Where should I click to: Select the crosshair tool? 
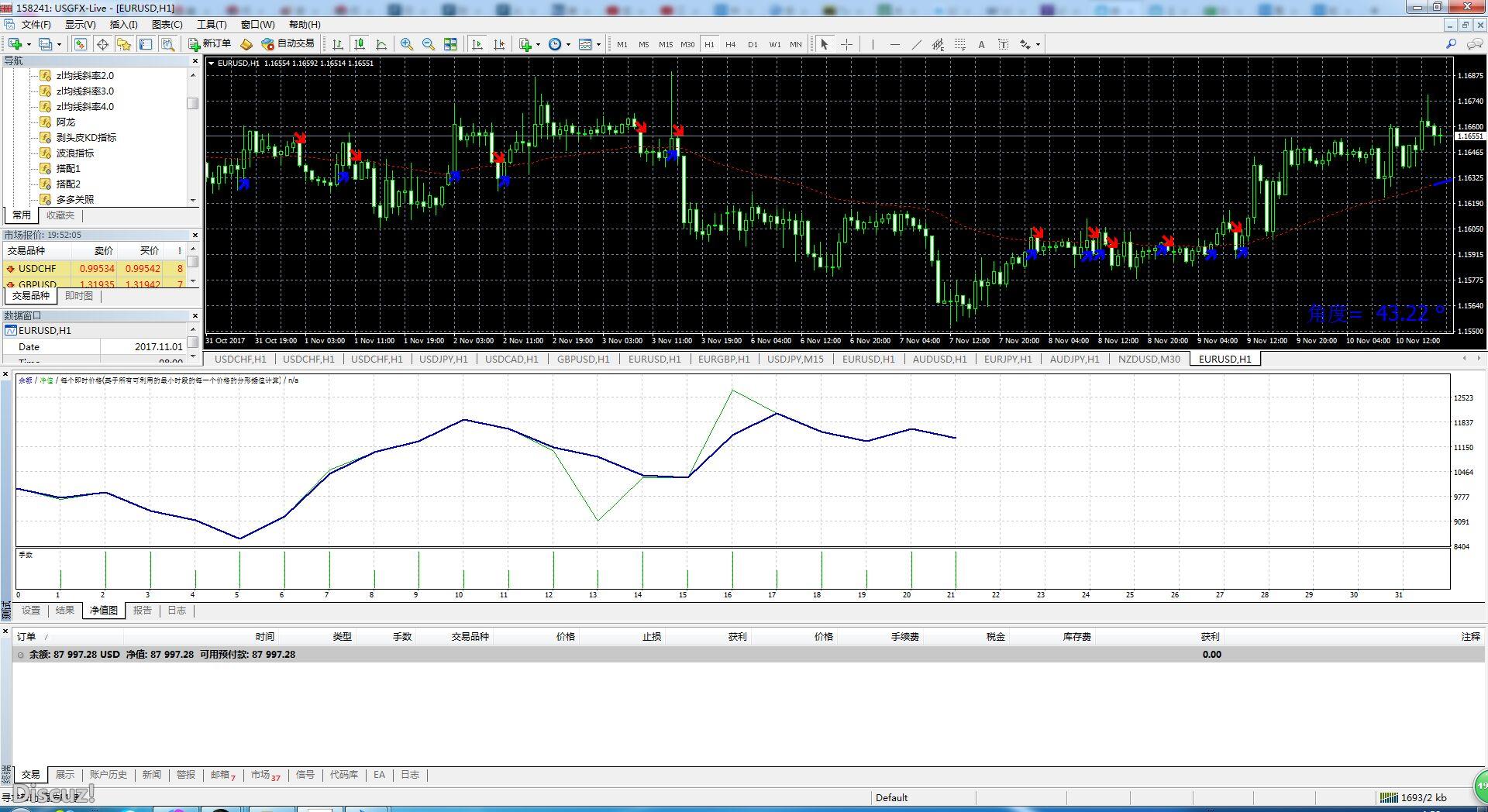pyautogui.click(x=847, y=44)
